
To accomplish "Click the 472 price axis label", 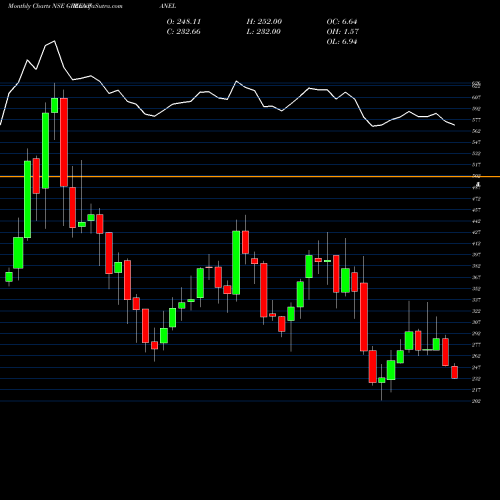I will tap(476, 199).
